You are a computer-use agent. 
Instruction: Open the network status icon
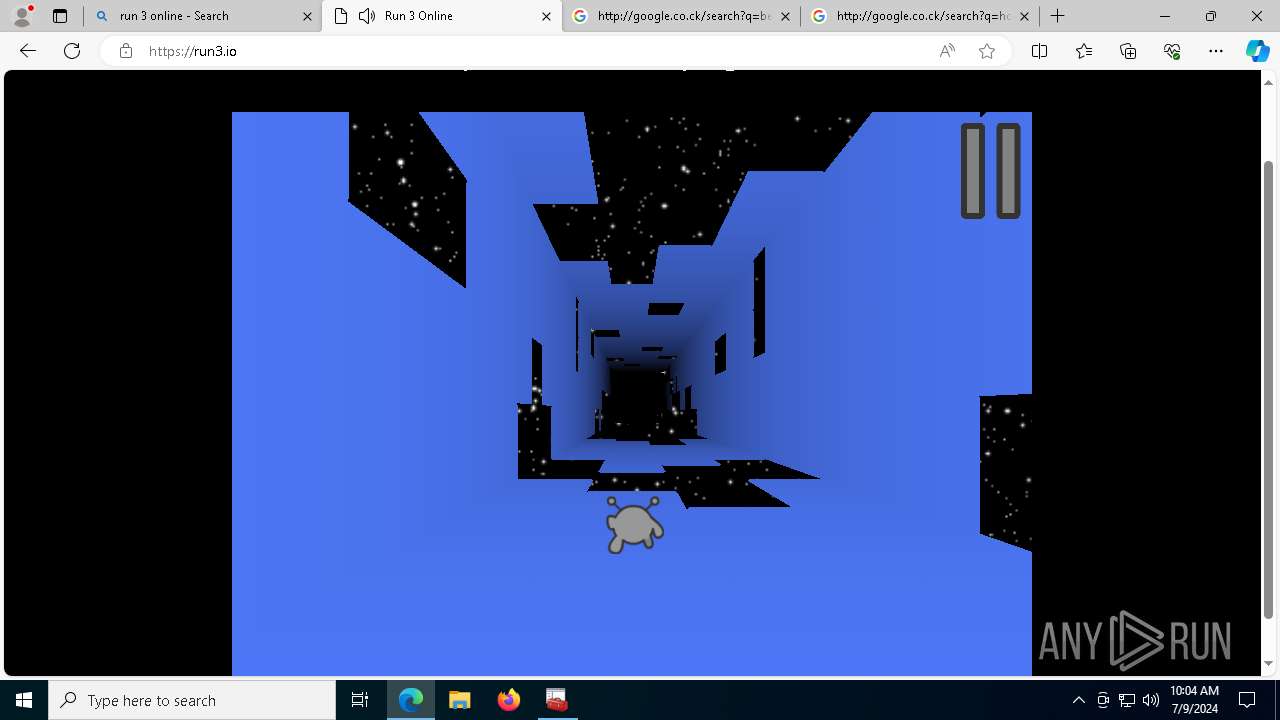coord(1126,700)
